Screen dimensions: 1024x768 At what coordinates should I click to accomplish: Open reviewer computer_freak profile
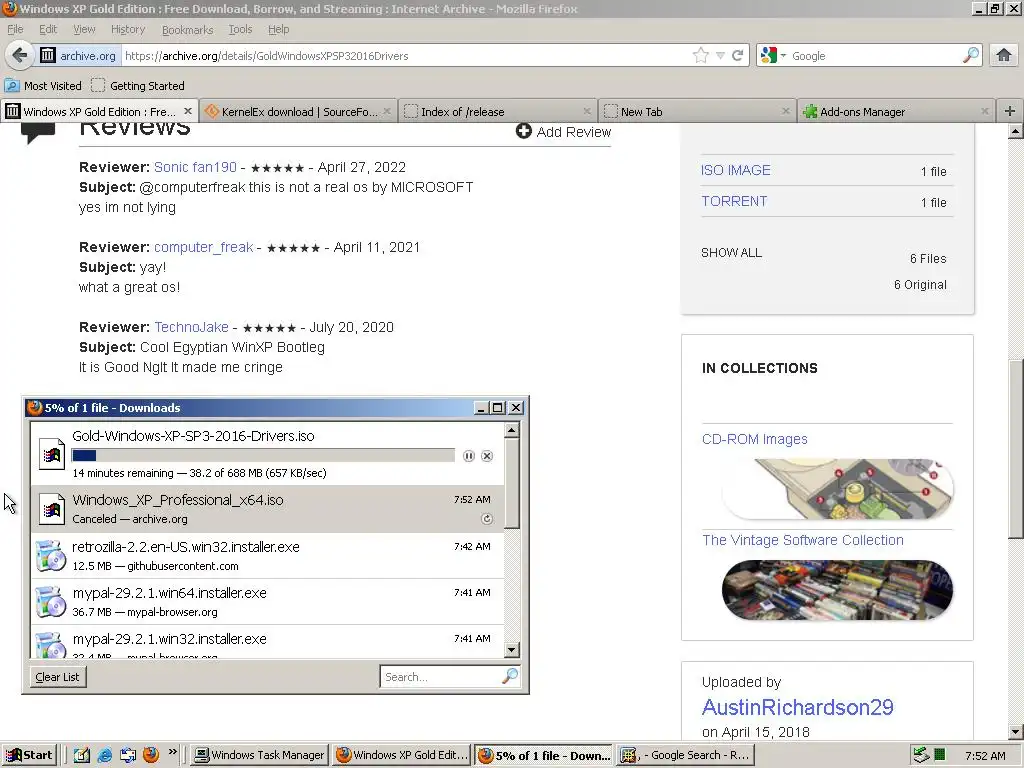(204, 248)
